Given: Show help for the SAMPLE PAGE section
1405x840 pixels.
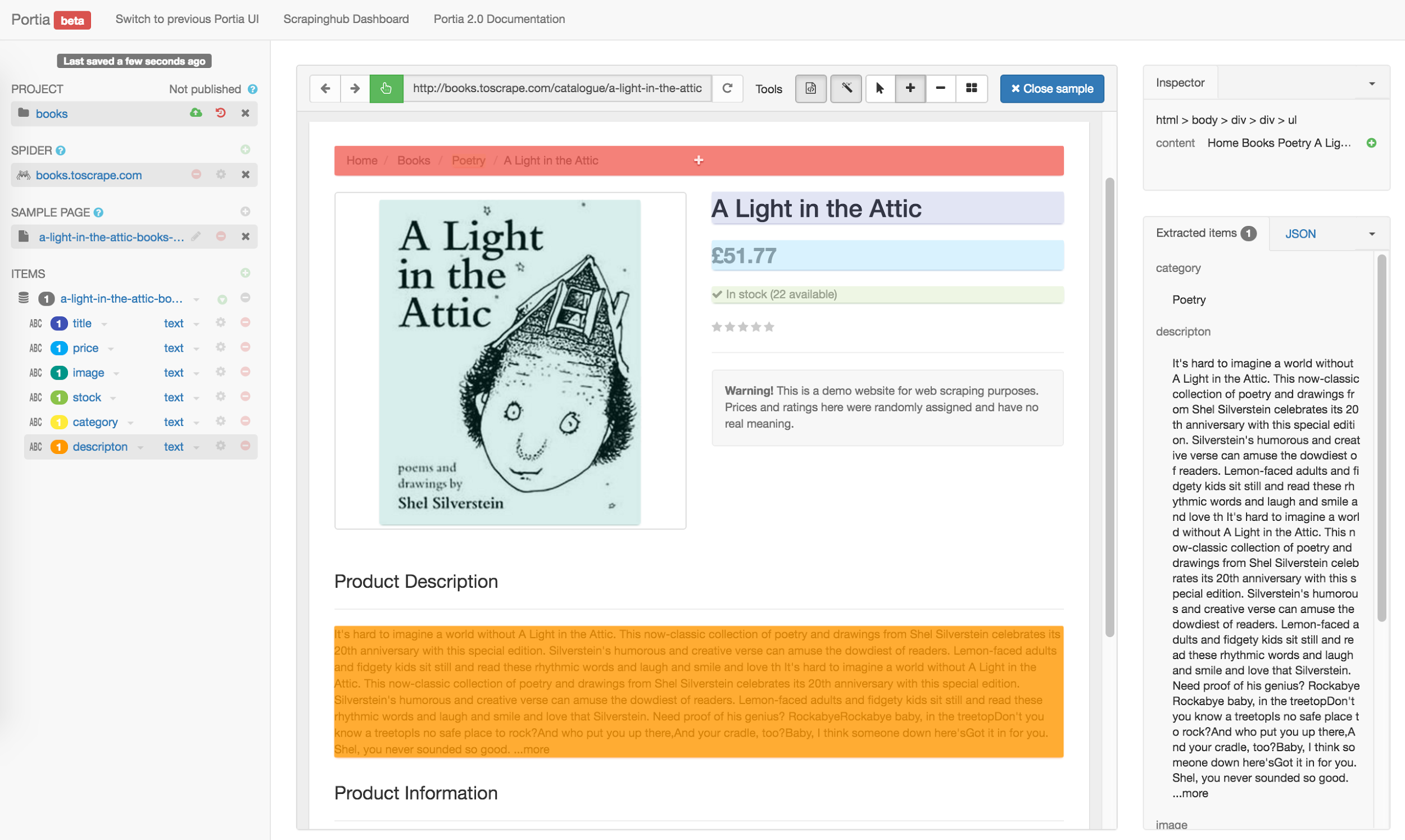Looking at the screenshot, I should (x=98, y=212).
